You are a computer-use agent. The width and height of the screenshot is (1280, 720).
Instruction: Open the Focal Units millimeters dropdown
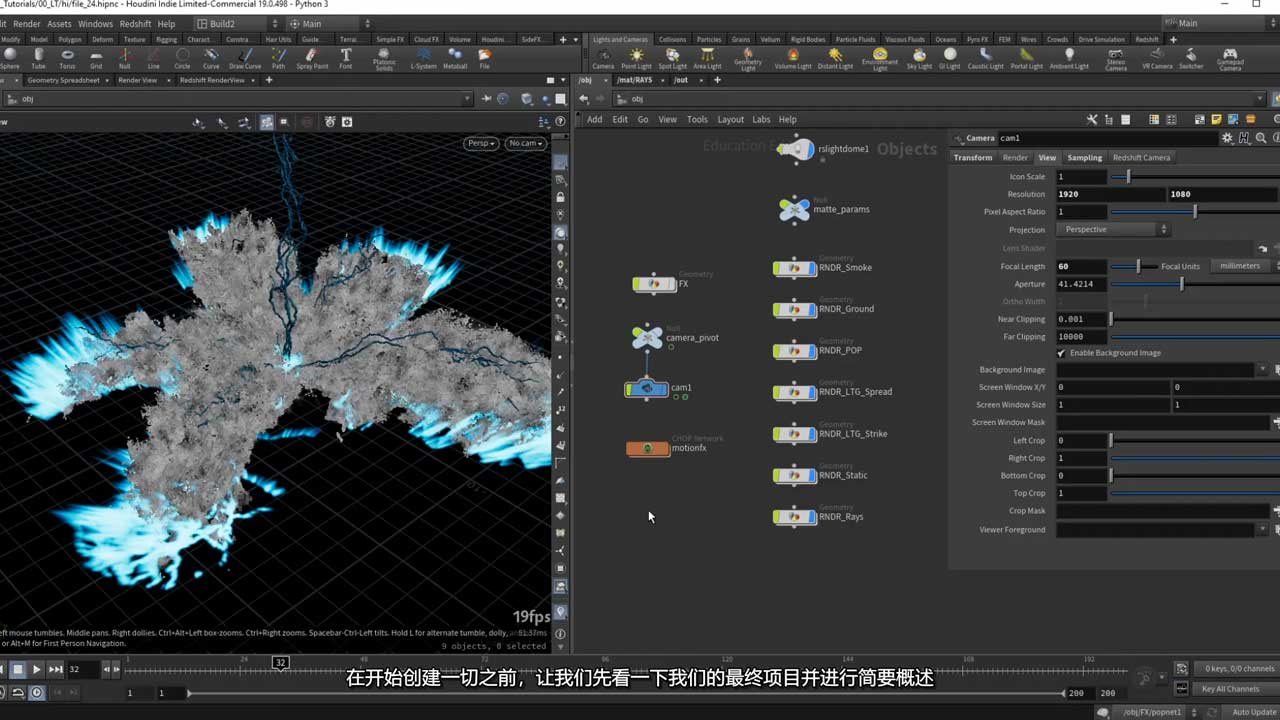pos(1240,266)
